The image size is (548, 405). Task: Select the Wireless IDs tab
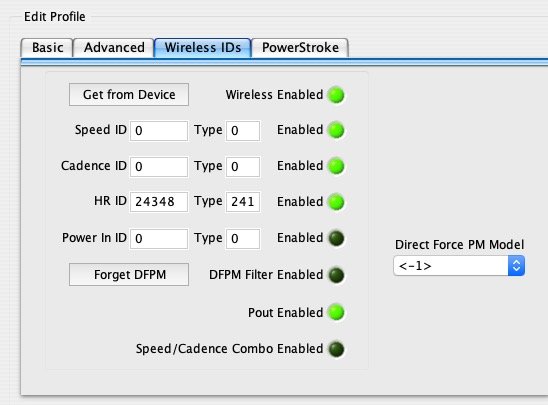(203, 48)
